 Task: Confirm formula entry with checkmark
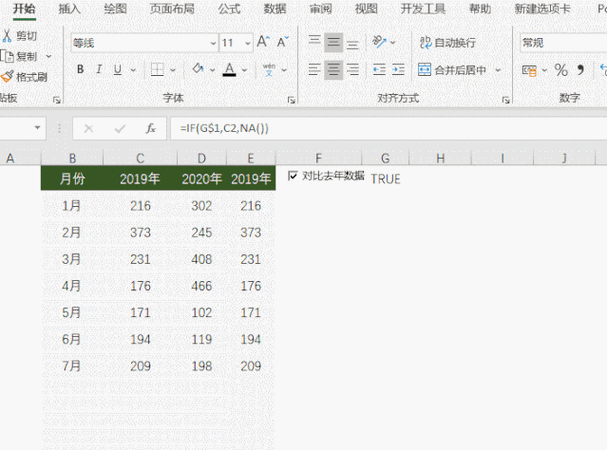pyautogui.click(x=120, y=129)
